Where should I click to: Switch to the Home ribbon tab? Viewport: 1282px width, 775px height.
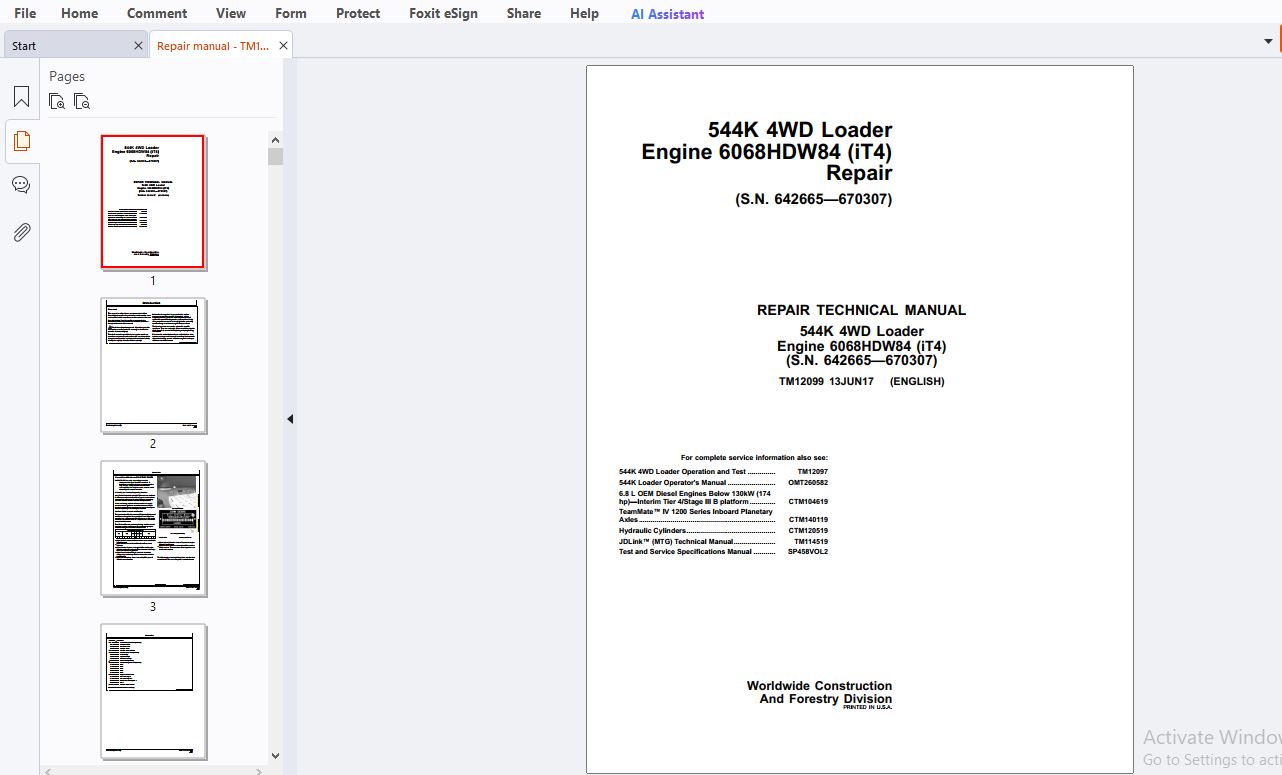(x=79, y=13)
